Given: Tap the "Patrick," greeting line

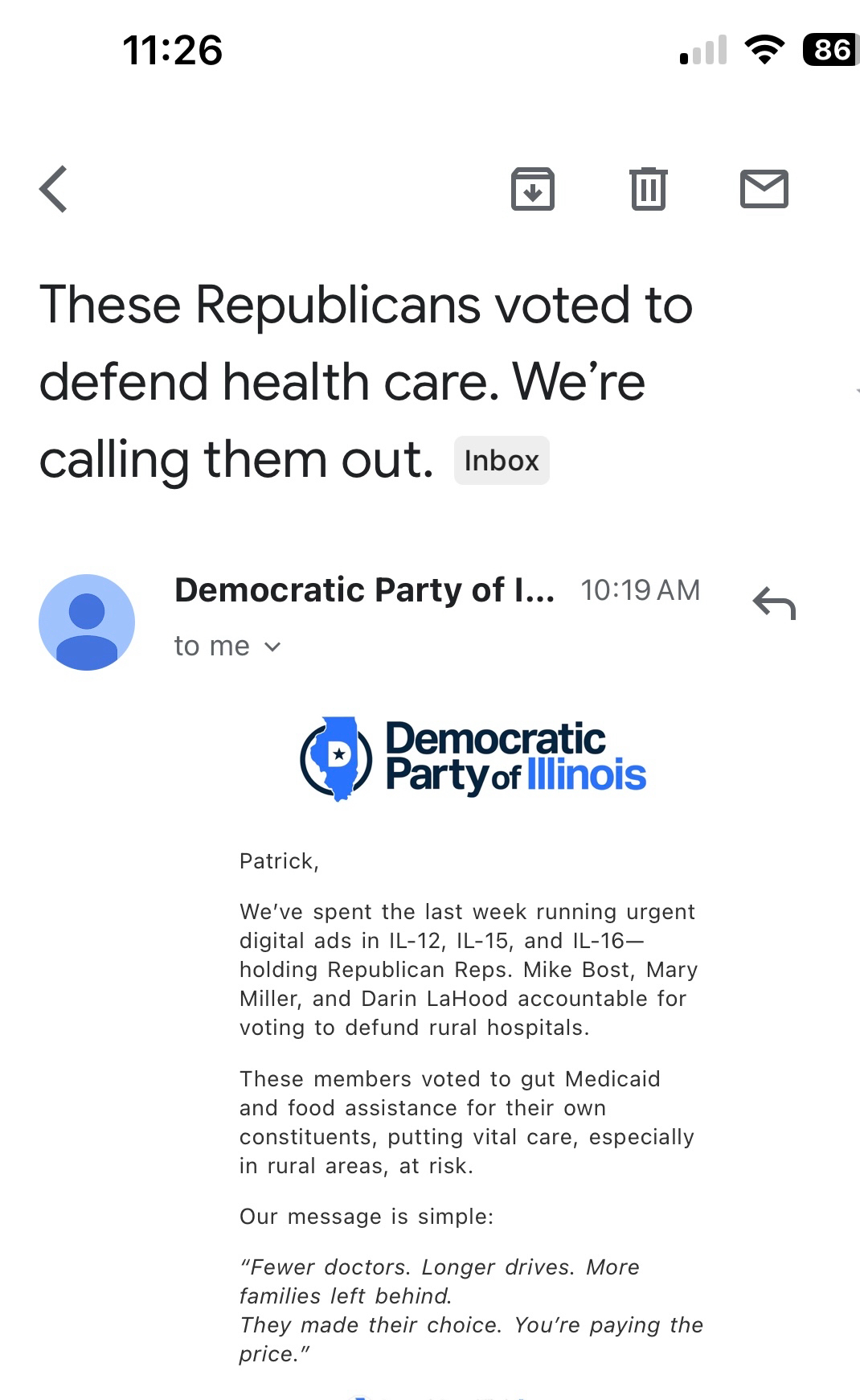Looking at the screenshot, I should (x=279, y=861).
